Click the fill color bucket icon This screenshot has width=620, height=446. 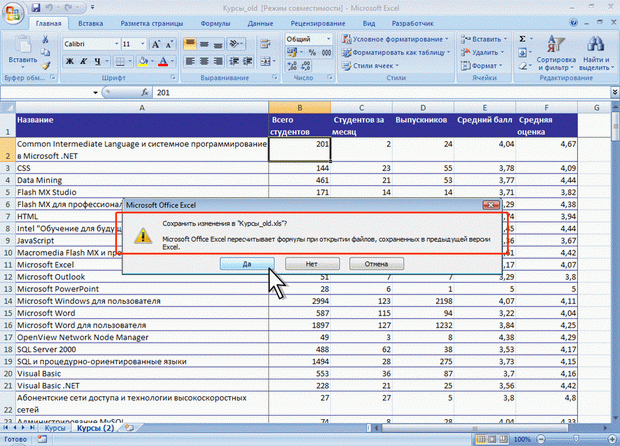[143, 61]
